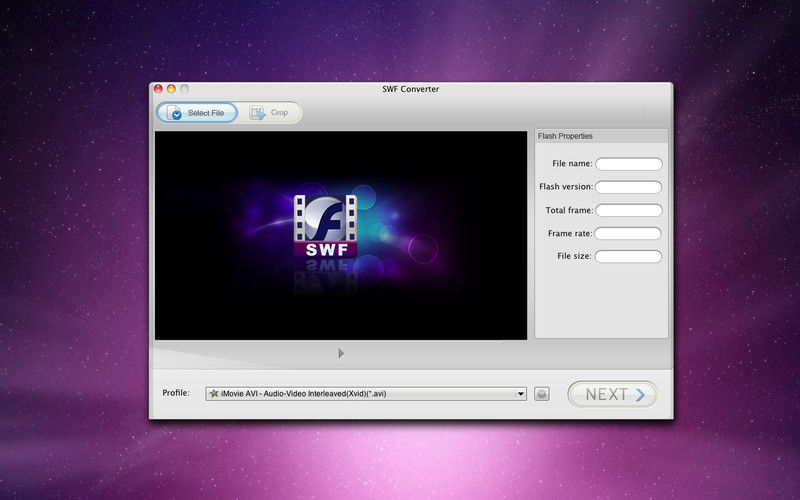Click the Profile label

[x=176, y=393]
